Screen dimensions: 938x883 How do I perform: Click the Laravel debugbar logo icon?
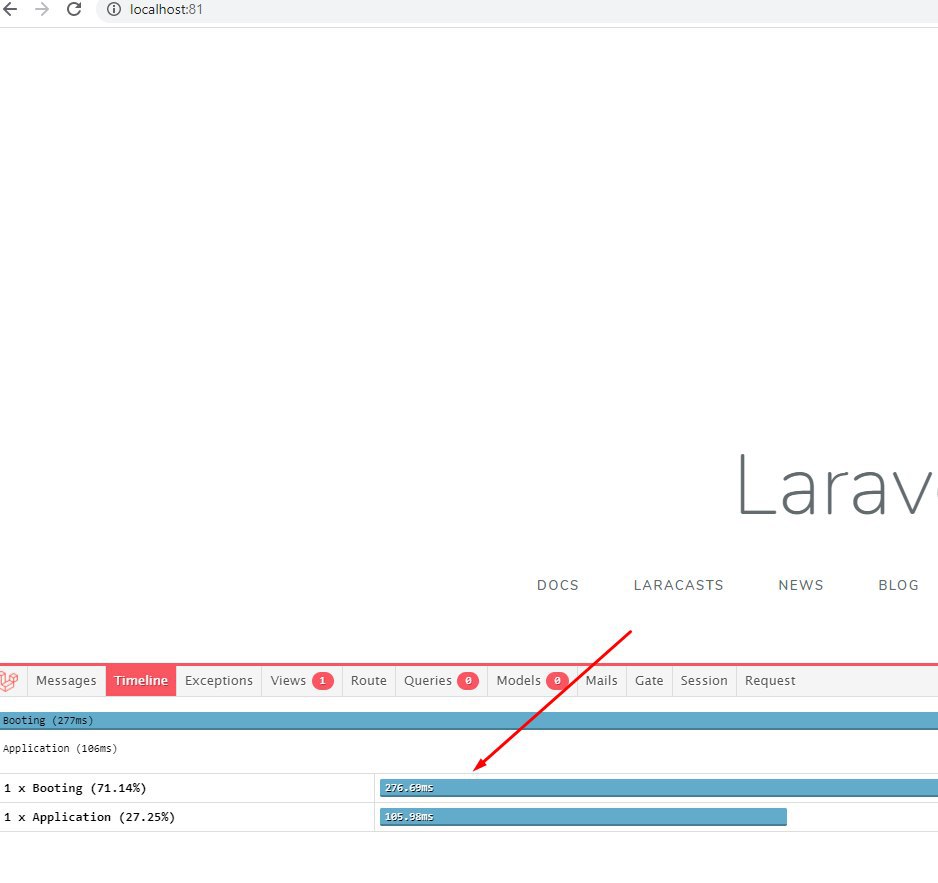pyautogui.click(x=9, y=681)
